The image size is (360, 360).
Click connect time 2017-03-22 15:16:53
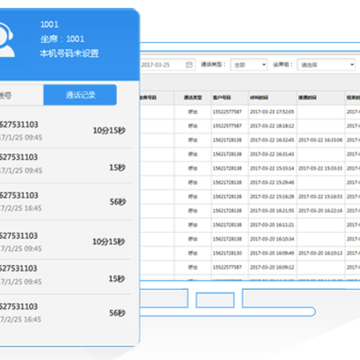coord(320,197)
